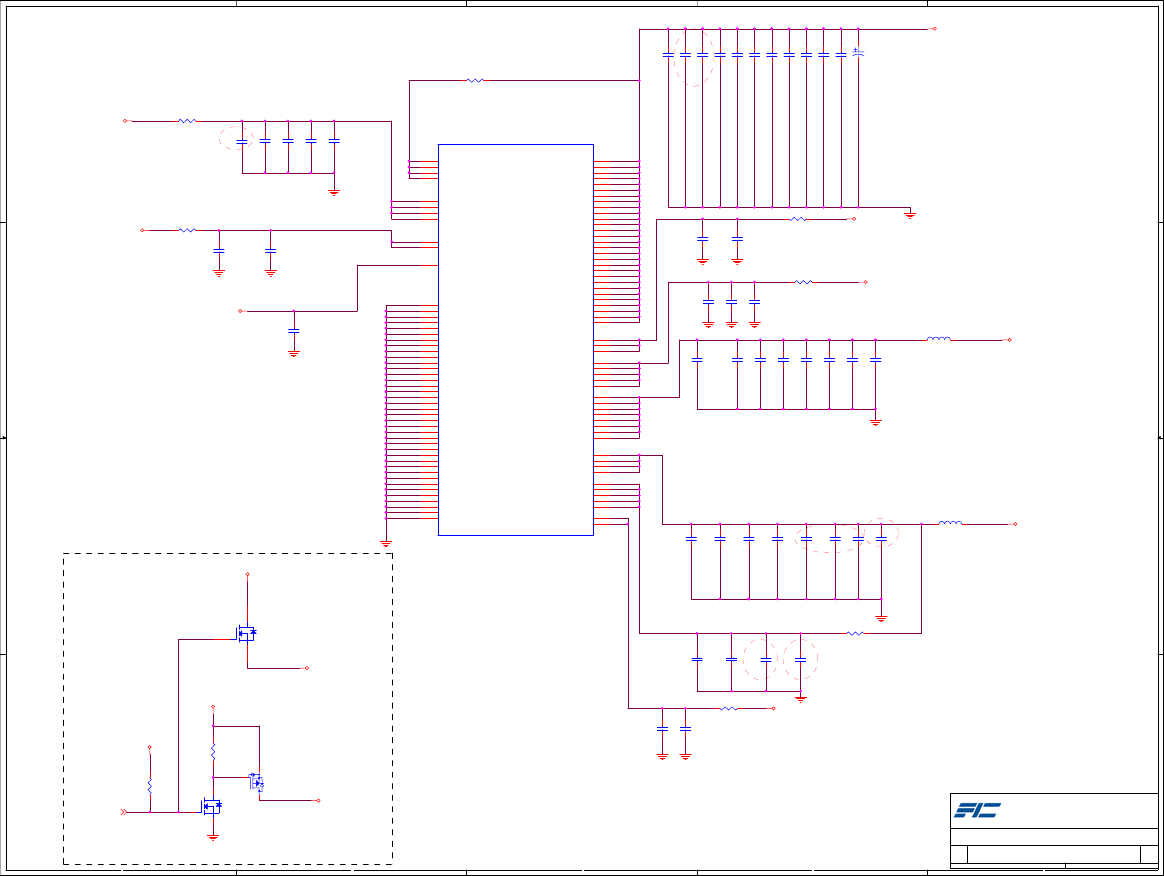Viewport: 1164px width, 876px height.
Task: Click the terminal before the left five-capacitor resistor
Action: (125, 120)
